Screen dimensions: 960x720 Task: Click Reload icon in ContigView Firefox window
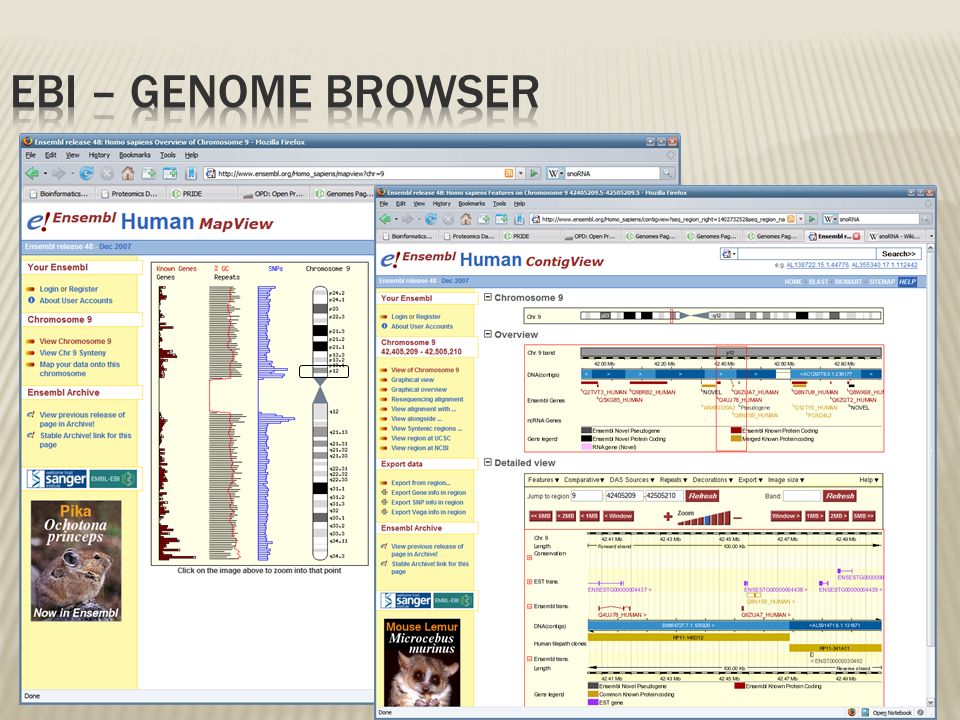[x=431, y=219]
